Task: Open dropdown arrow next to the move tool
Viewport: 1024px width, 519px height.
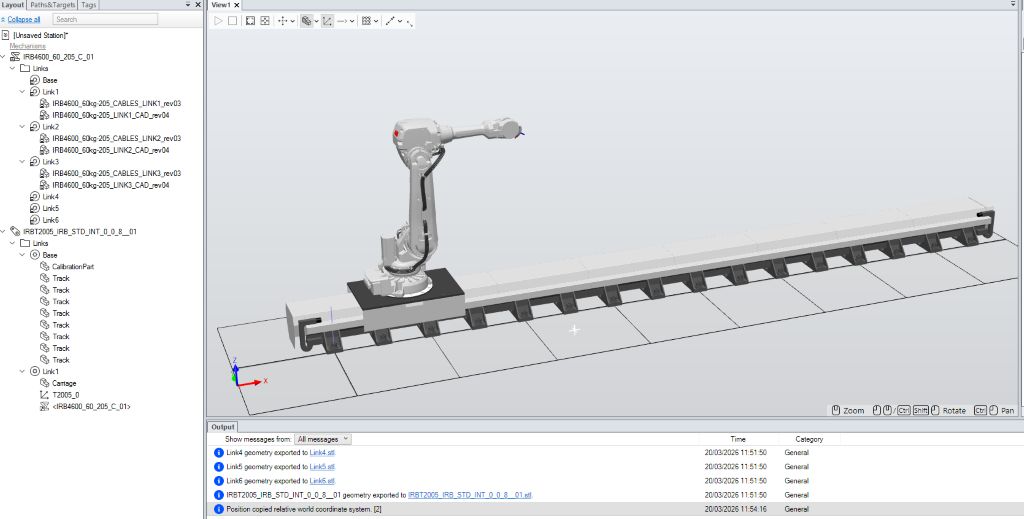Action: (x=293, y=21)
